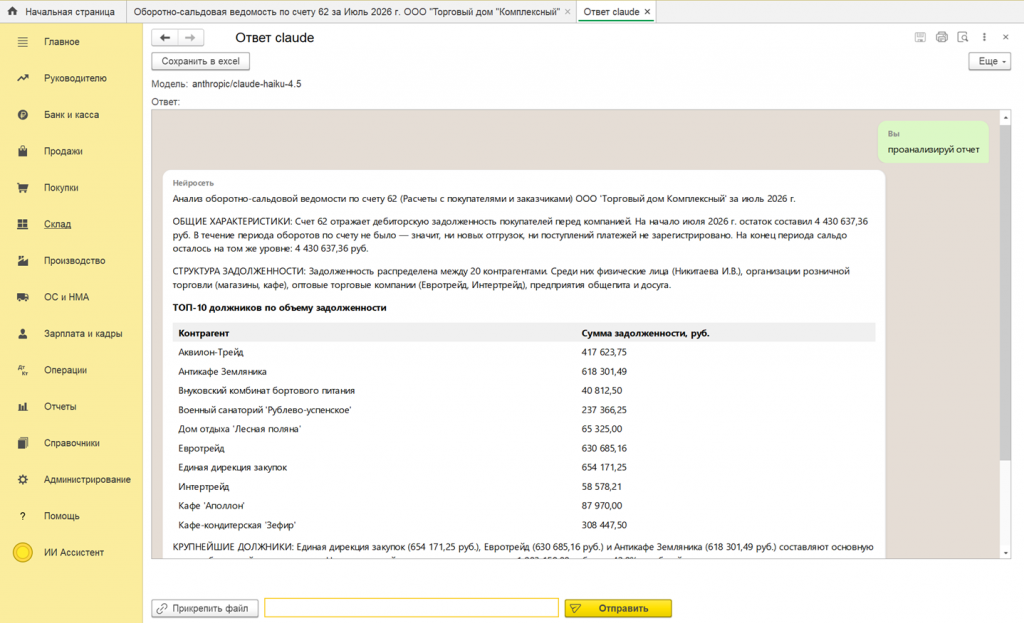Open the Склад grid icon
The height and width of the screenshot is (623, 1024).
(x=23, y=224)
